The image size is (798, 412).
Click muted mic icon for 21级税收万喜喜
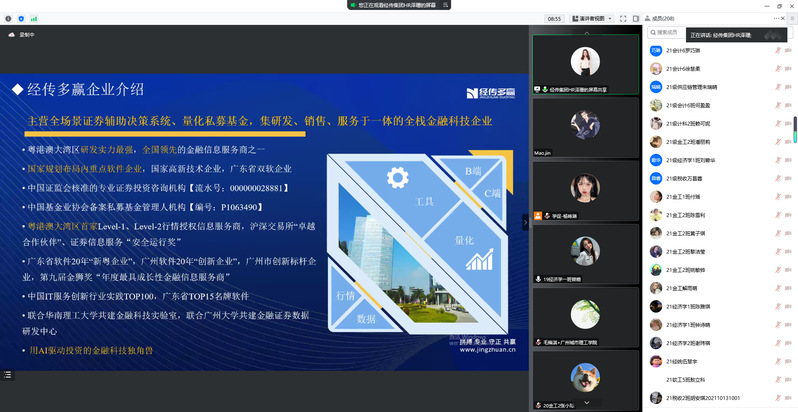778,179
